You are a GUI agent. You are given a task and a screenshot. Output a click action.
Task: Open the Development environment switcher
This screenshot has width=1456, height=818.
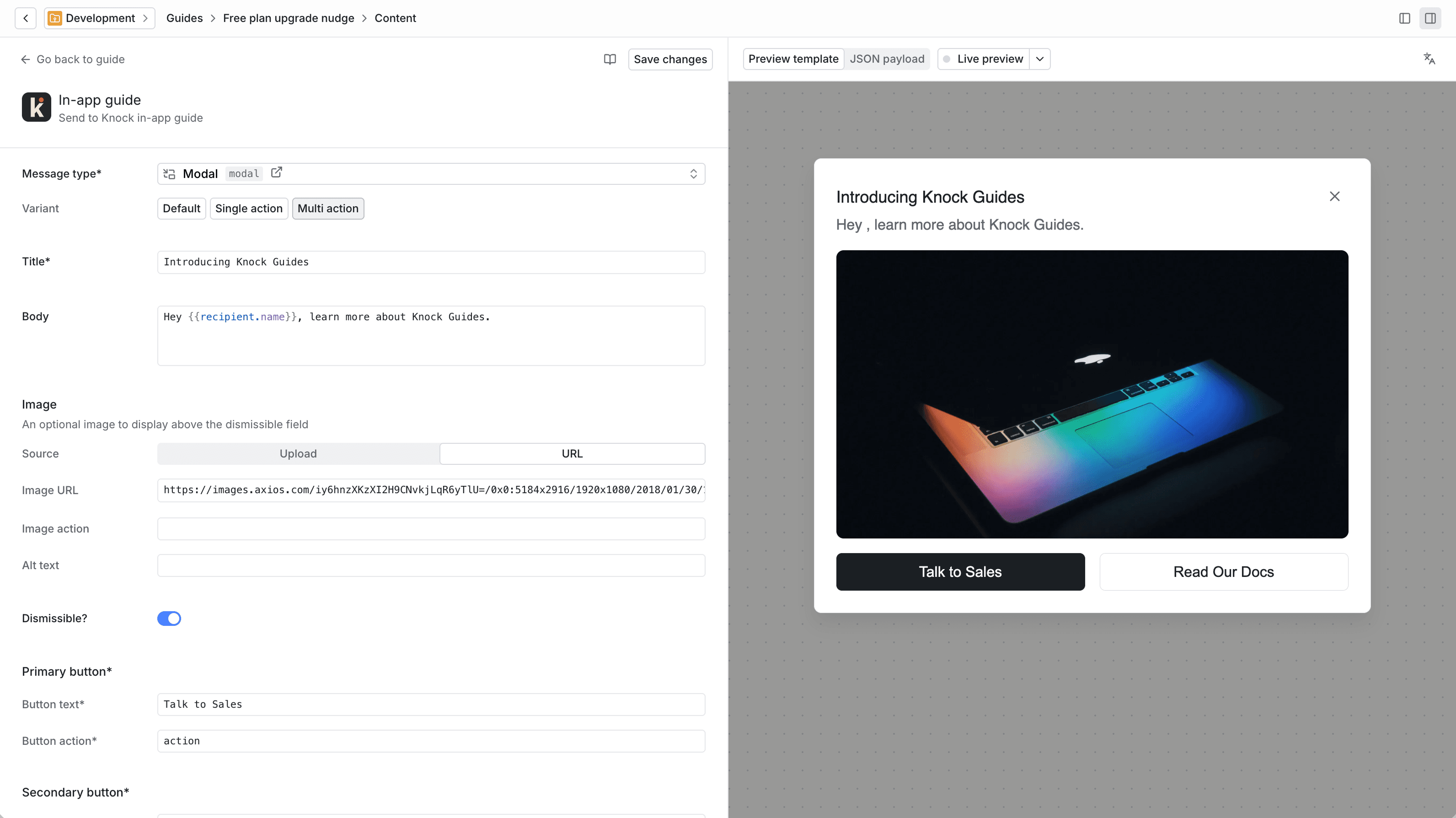pos(100,18)
